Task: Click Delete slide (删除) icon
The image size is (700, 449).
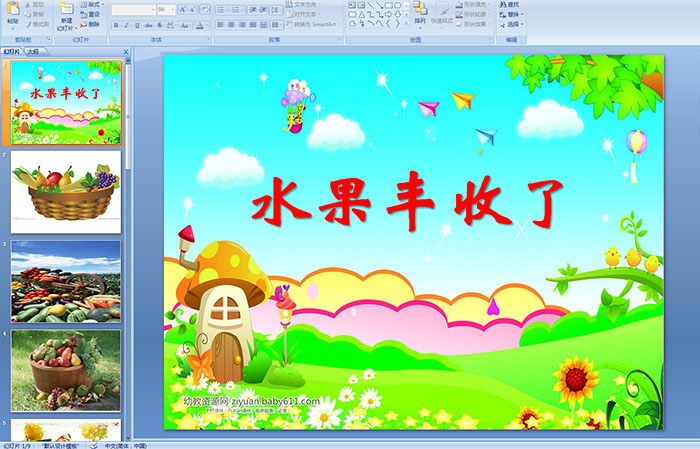Action: click(x=83, y=24)
